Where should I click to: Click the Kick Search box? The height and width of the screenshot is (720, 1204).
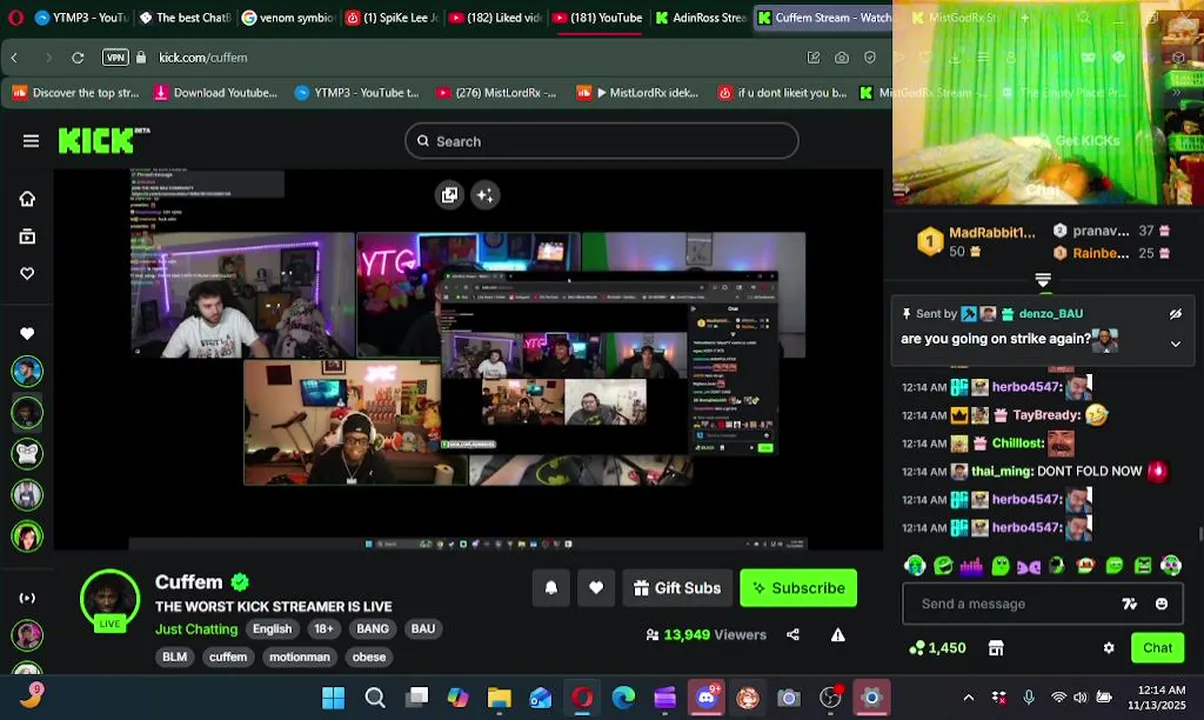point(601,141)
